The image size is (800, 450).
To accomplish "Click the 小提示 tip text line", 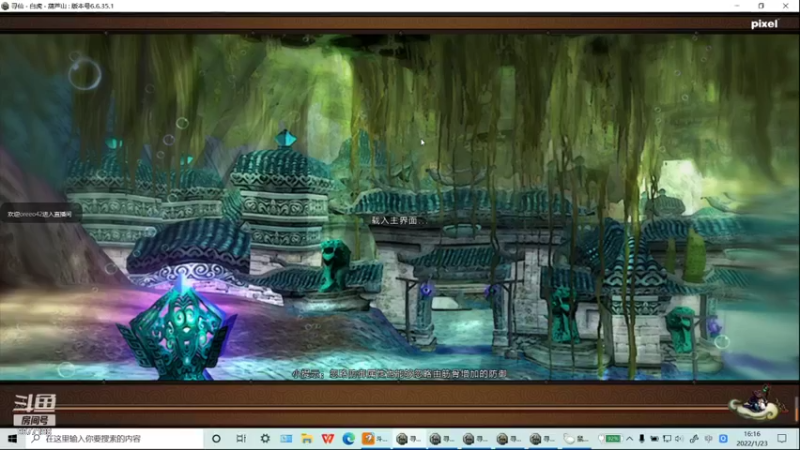I will click(399, 374).
